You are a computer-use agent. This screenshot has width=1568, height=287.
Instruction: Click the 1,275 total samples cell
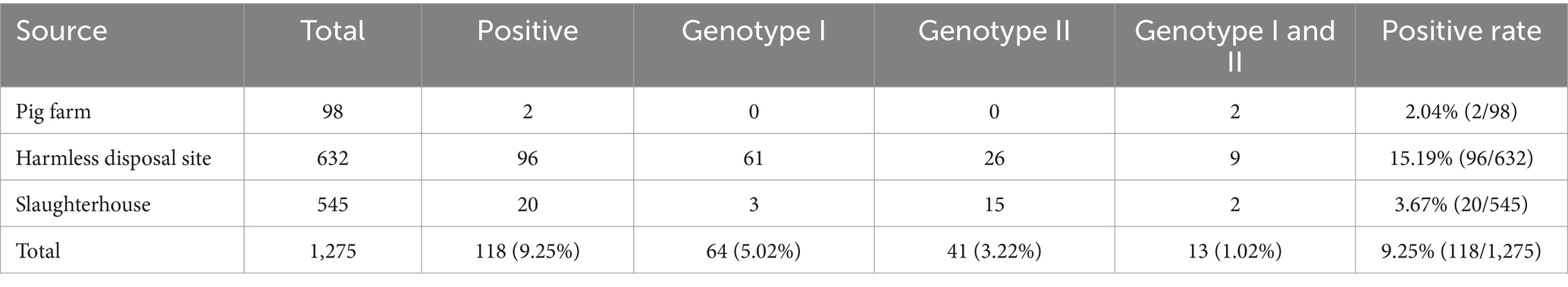tap(332, 251)
